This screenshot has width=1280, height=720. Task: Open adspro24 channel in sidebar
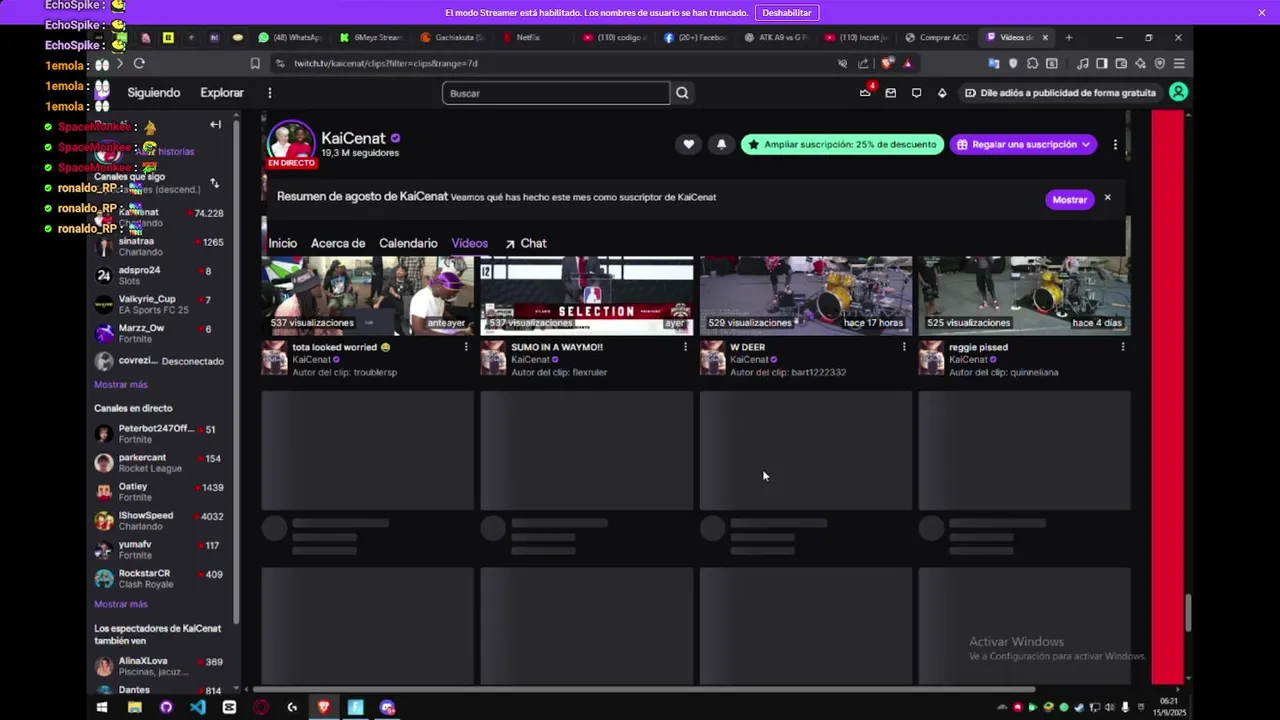click(159, 276)
